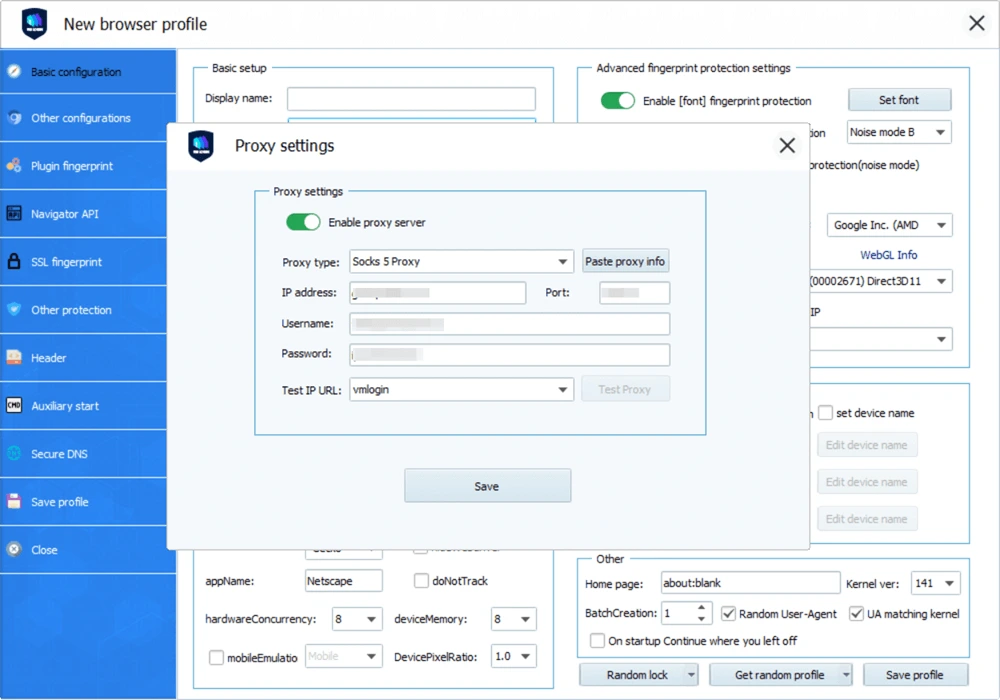Save the proxy settings

click(487, 485)
